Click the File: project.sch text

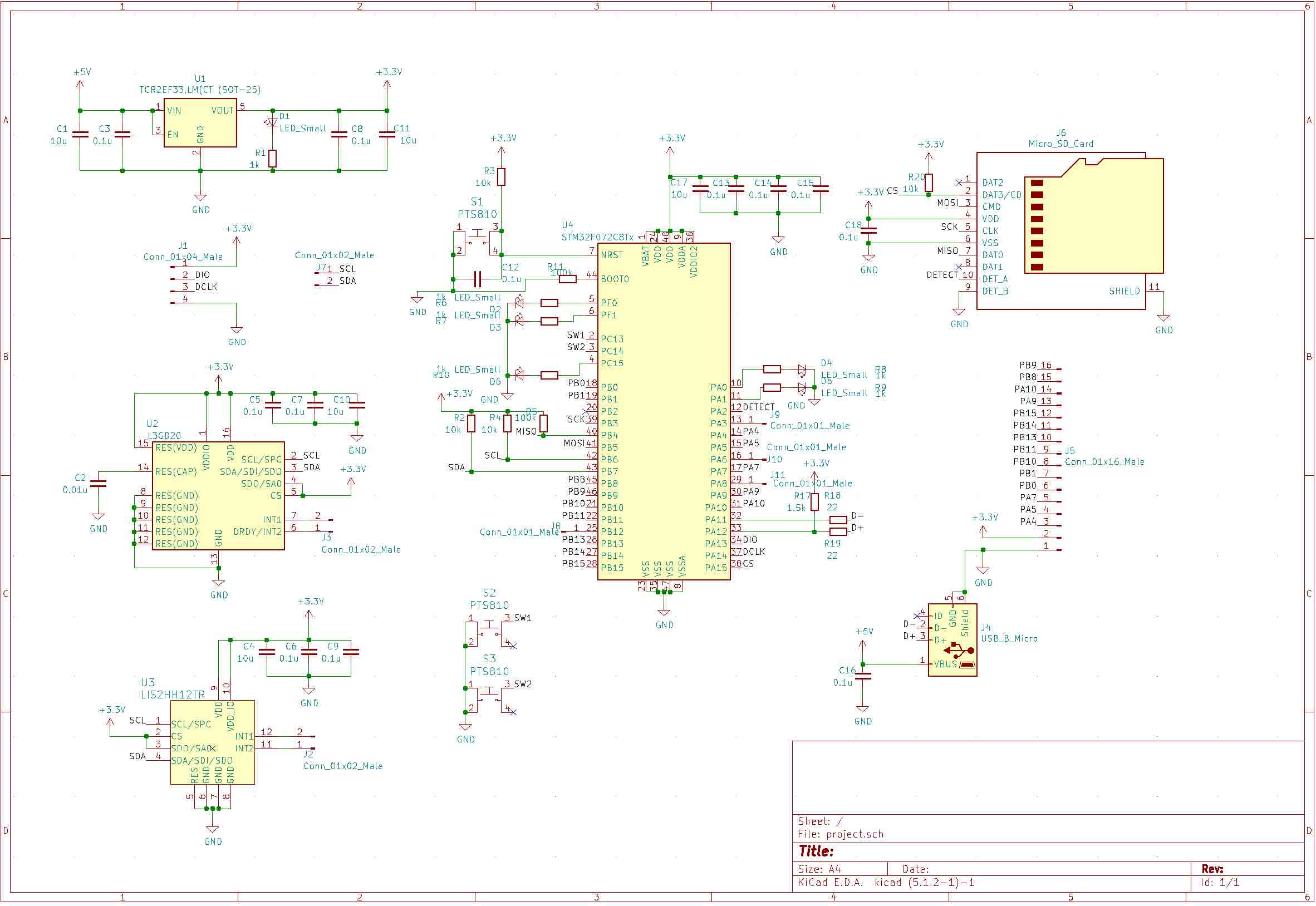841,834
